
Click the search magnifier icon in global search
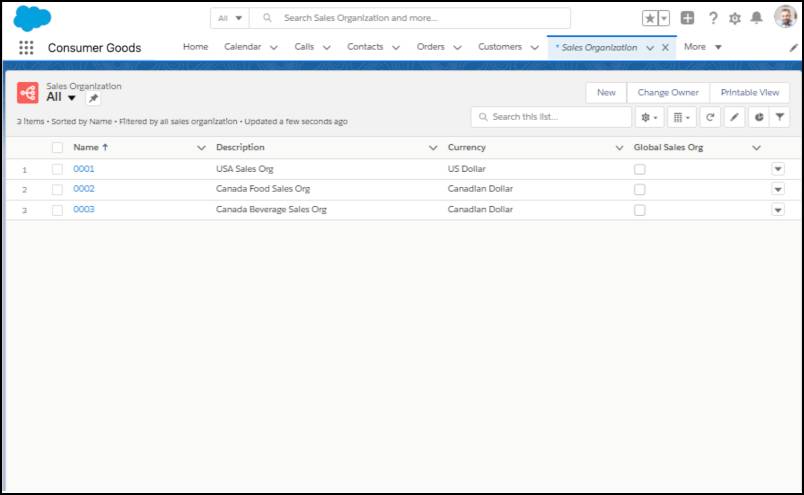[x=267, y=18]
